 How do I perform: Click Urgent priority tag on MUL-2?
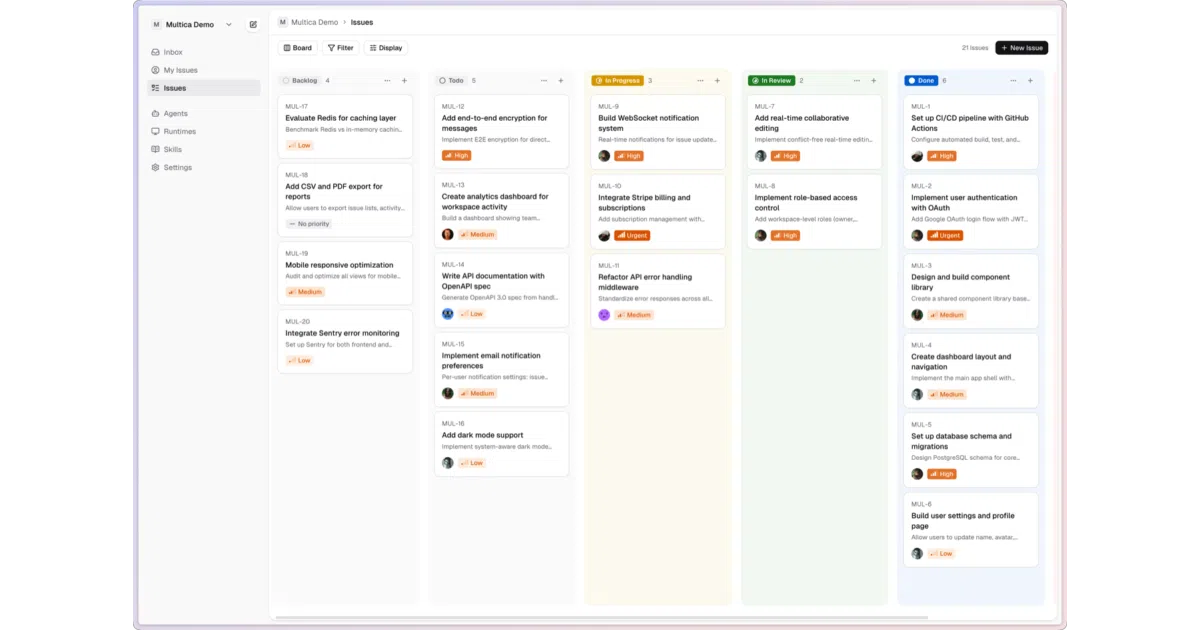[x=945, y=235]
